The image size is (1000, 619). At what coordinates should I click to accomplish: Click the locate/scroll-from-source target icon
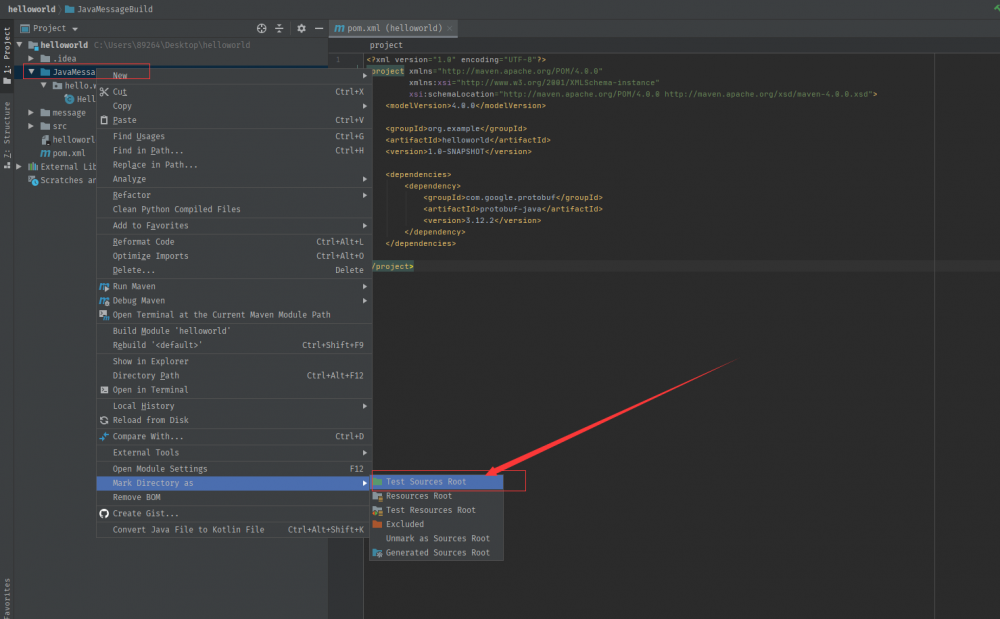pyautogui.click(x=262, y=28)
